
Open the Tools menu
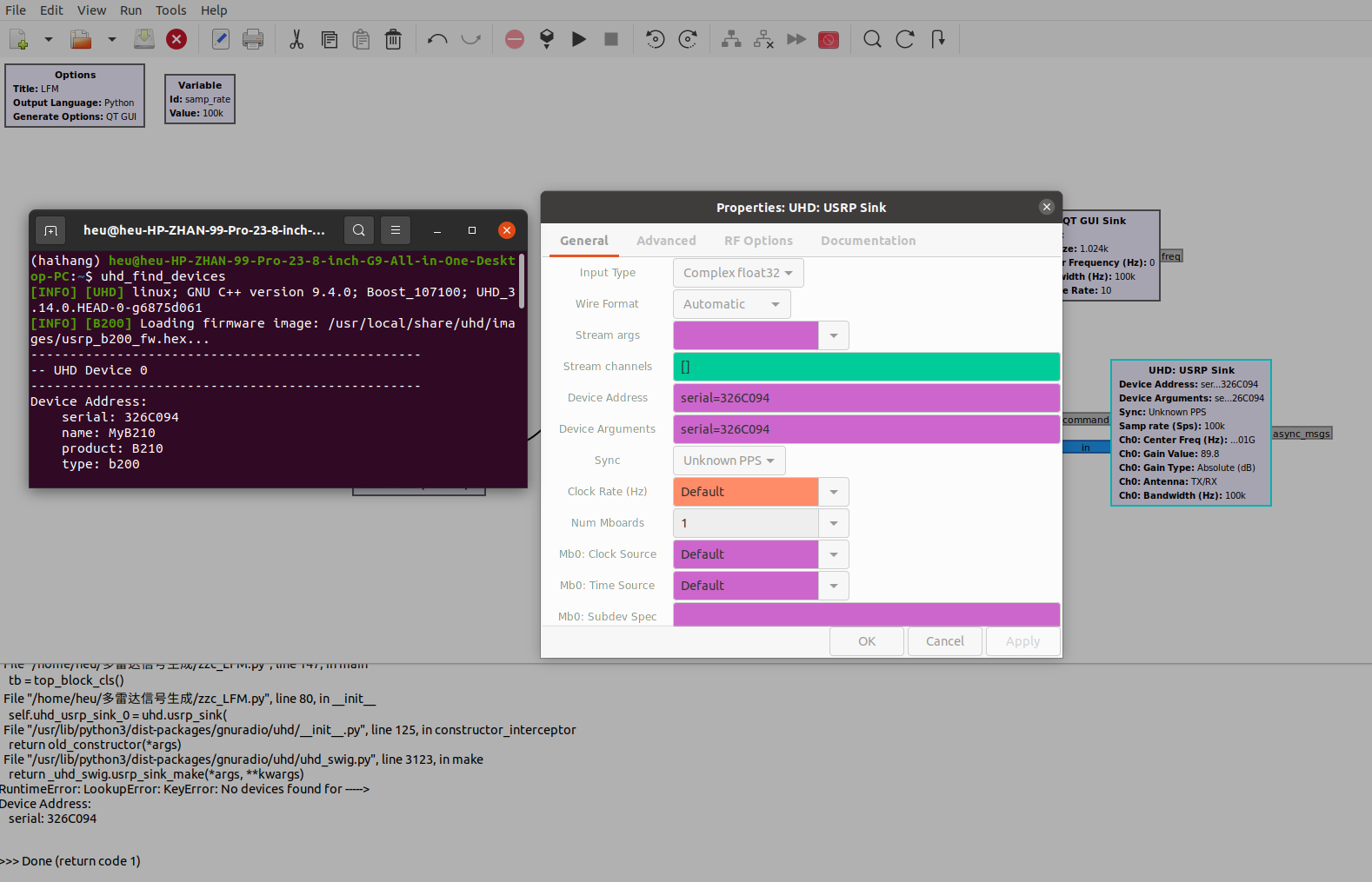pyautogui.click(x=171, y=10)
